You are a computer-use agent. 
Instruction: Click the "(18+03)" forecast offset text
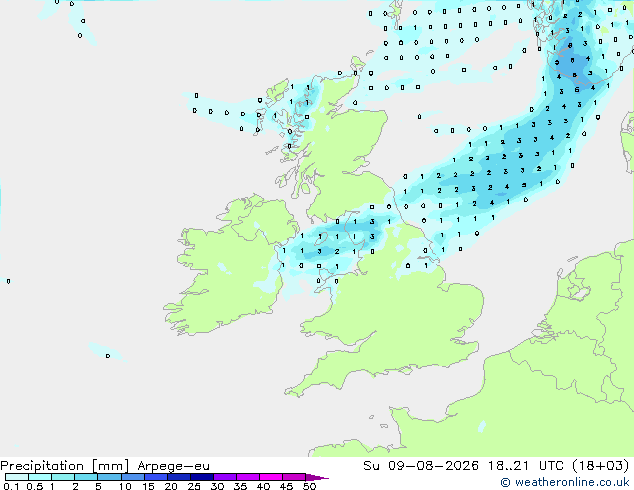[601, 466]
